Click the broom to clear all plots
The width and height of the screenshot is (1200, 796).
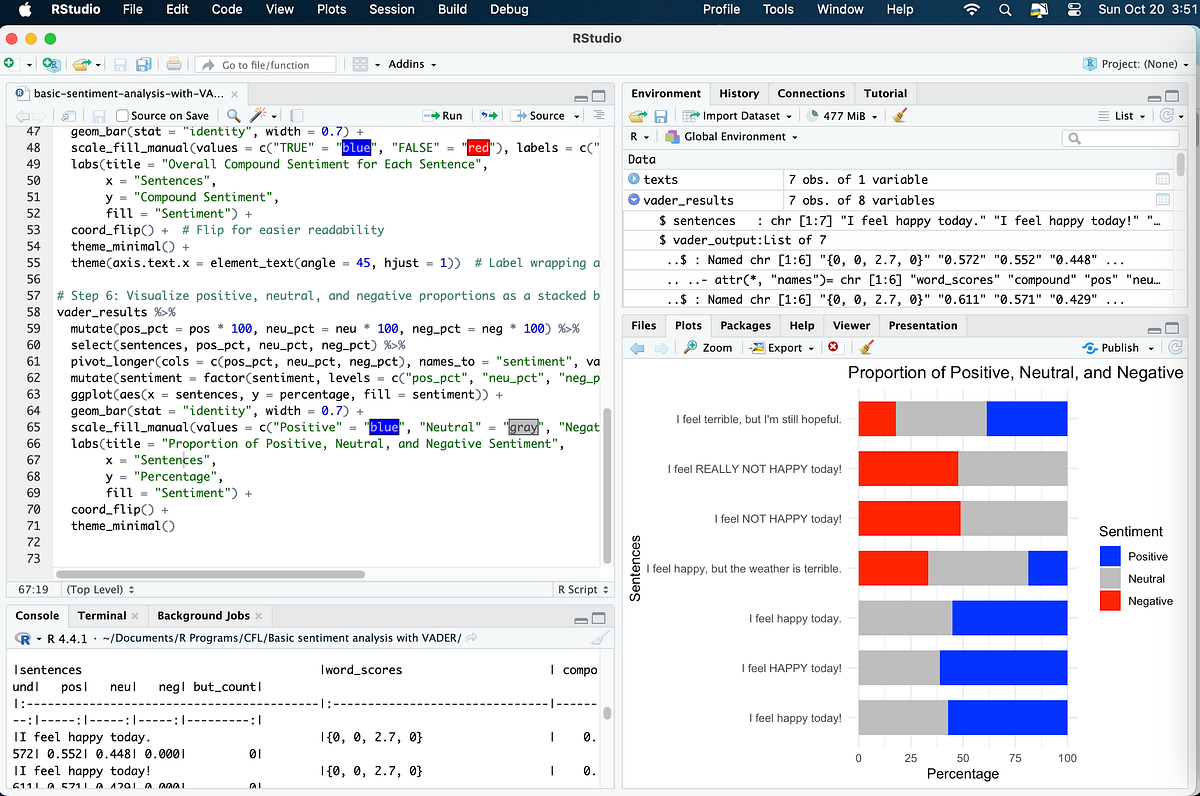(x=866, y=348)
